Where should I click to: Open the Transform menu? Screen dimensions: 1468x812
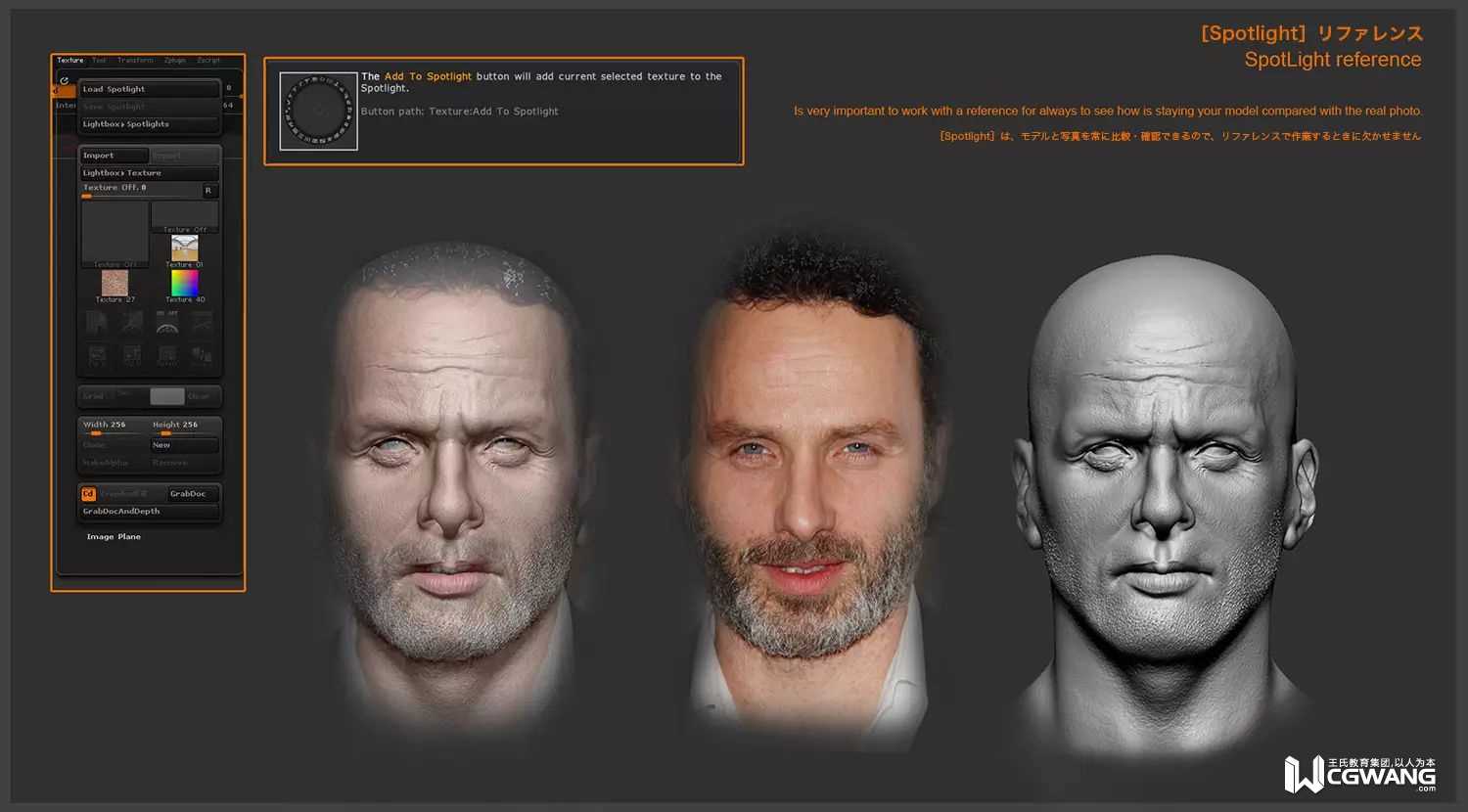point(135,61)
